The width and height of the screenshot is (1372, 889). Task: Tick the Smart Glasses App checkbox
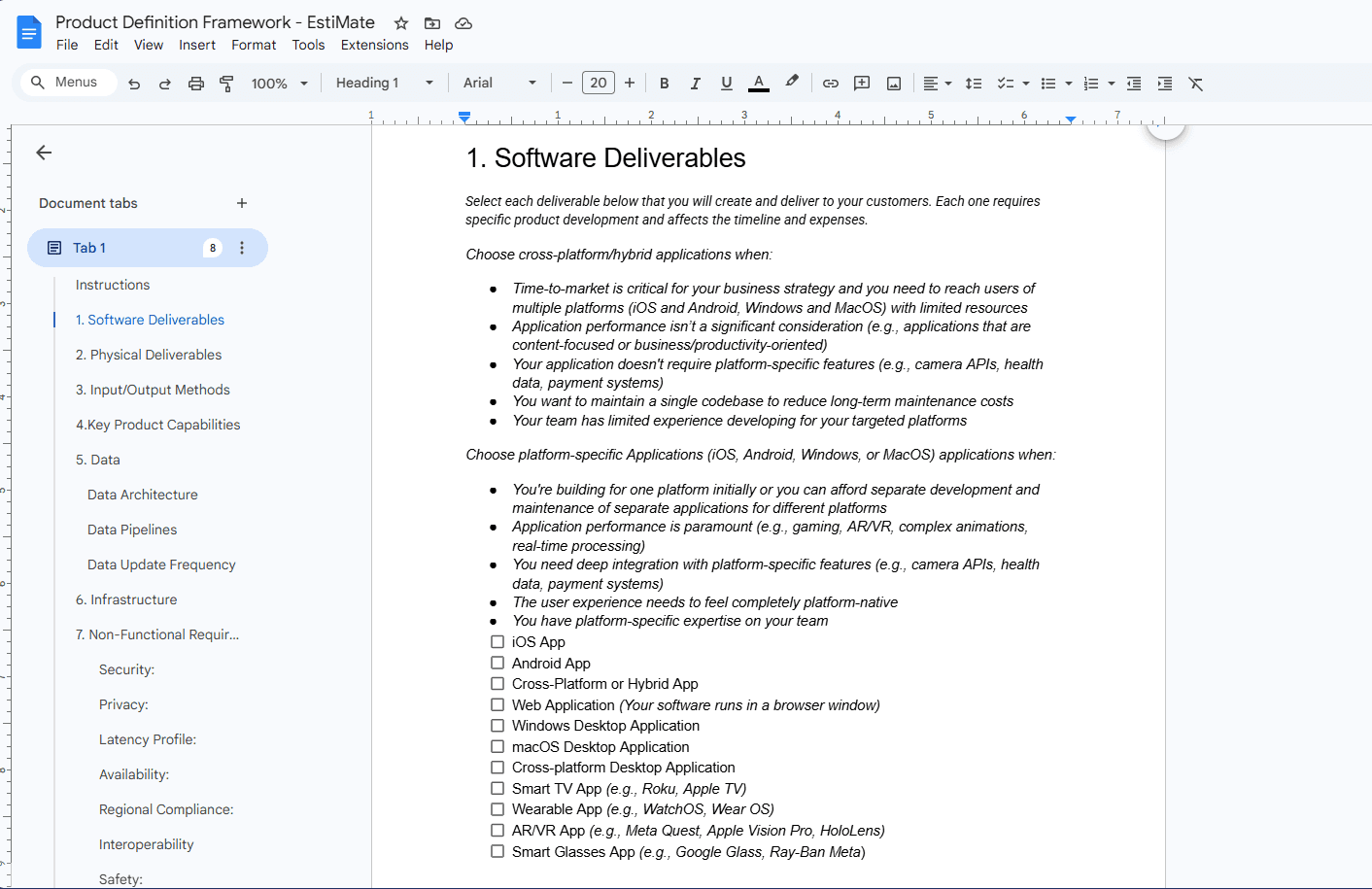coord(497,851)
